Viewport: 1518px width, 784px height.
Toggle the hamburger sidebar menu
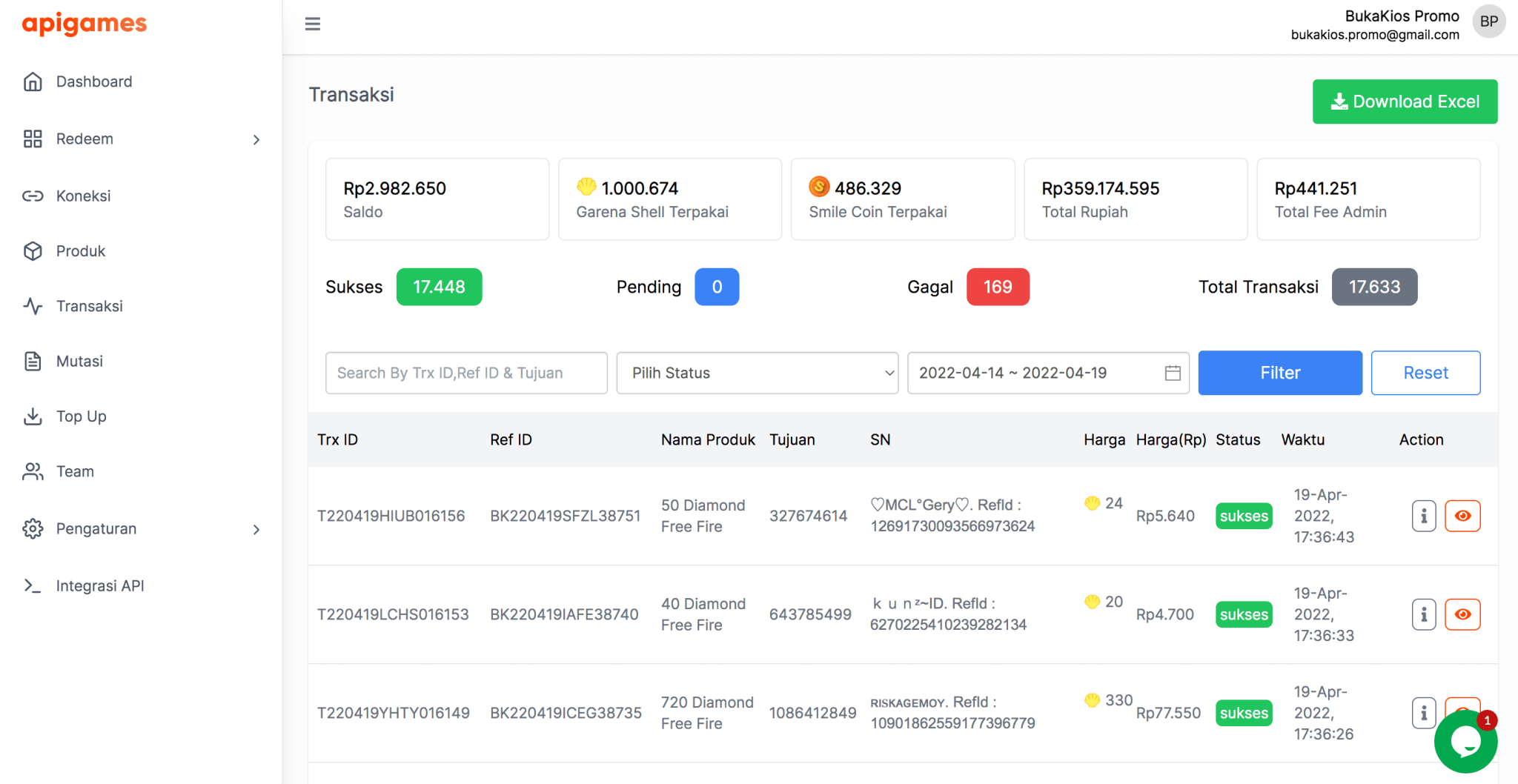(313, 24)
